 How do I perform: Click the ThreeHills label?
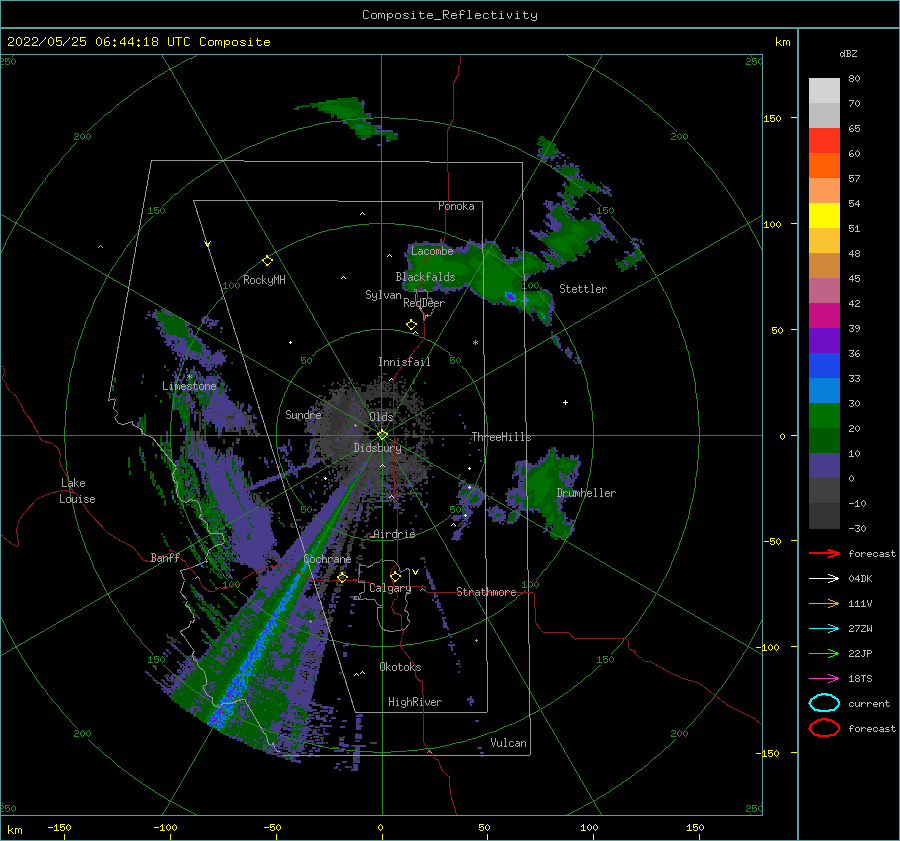pos(501,437)
